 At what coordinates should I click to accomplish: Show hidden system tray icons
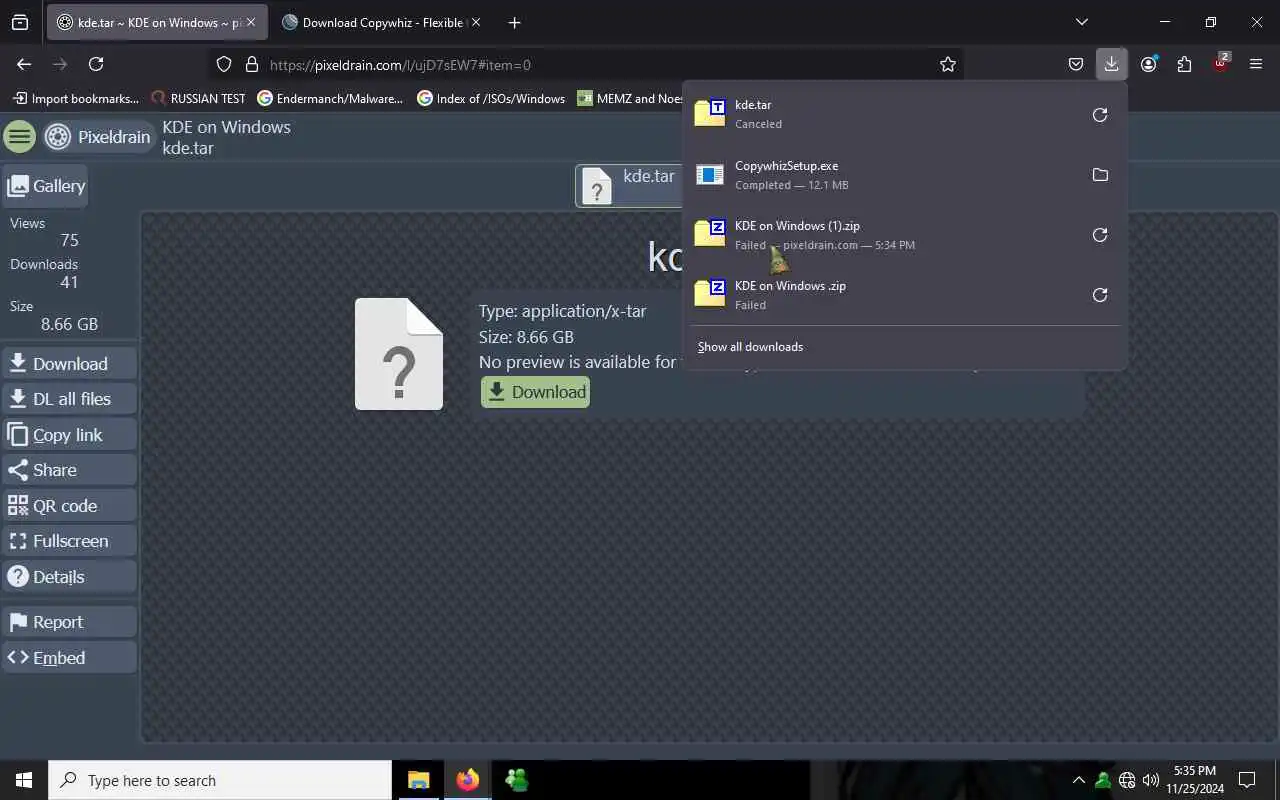(x=1078, y=780)
